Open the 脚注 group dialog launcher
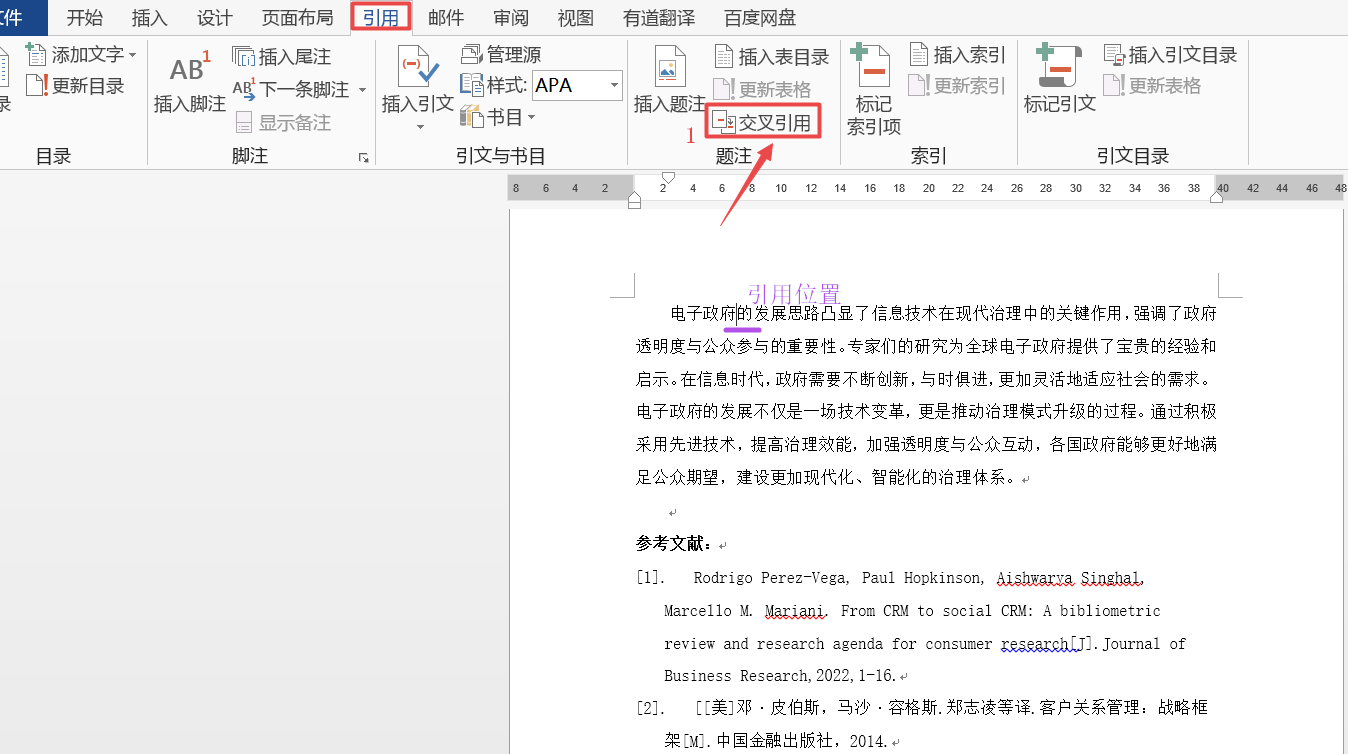The image size is (1348, 754). (x=364, y=158)
